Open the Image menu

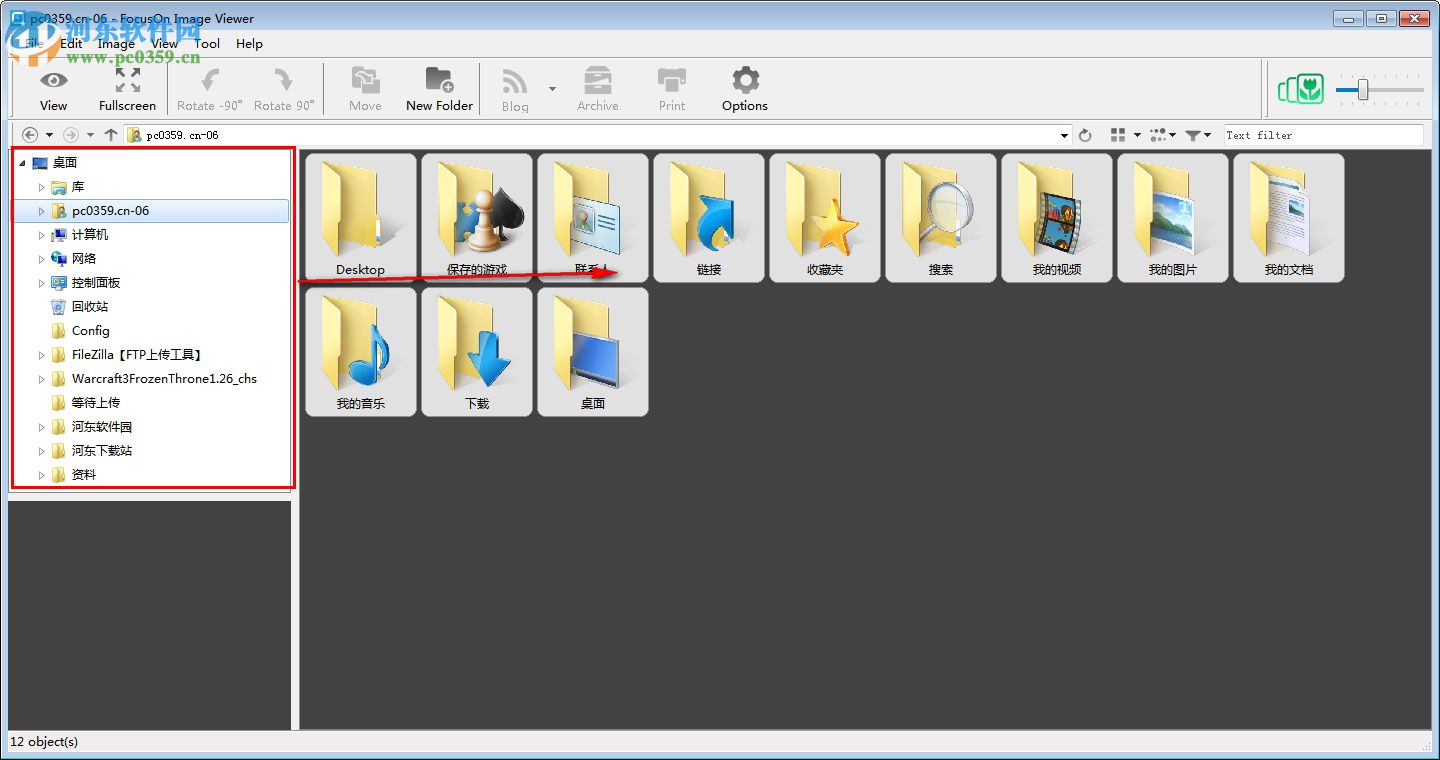116,43
